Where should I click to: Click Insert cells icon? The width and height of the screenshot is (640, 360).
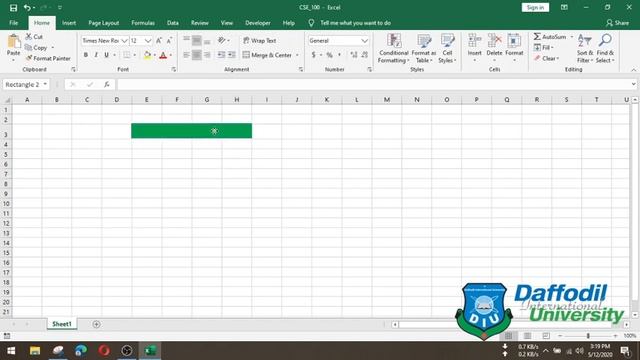pyautogui.click(x=474, y=41)
